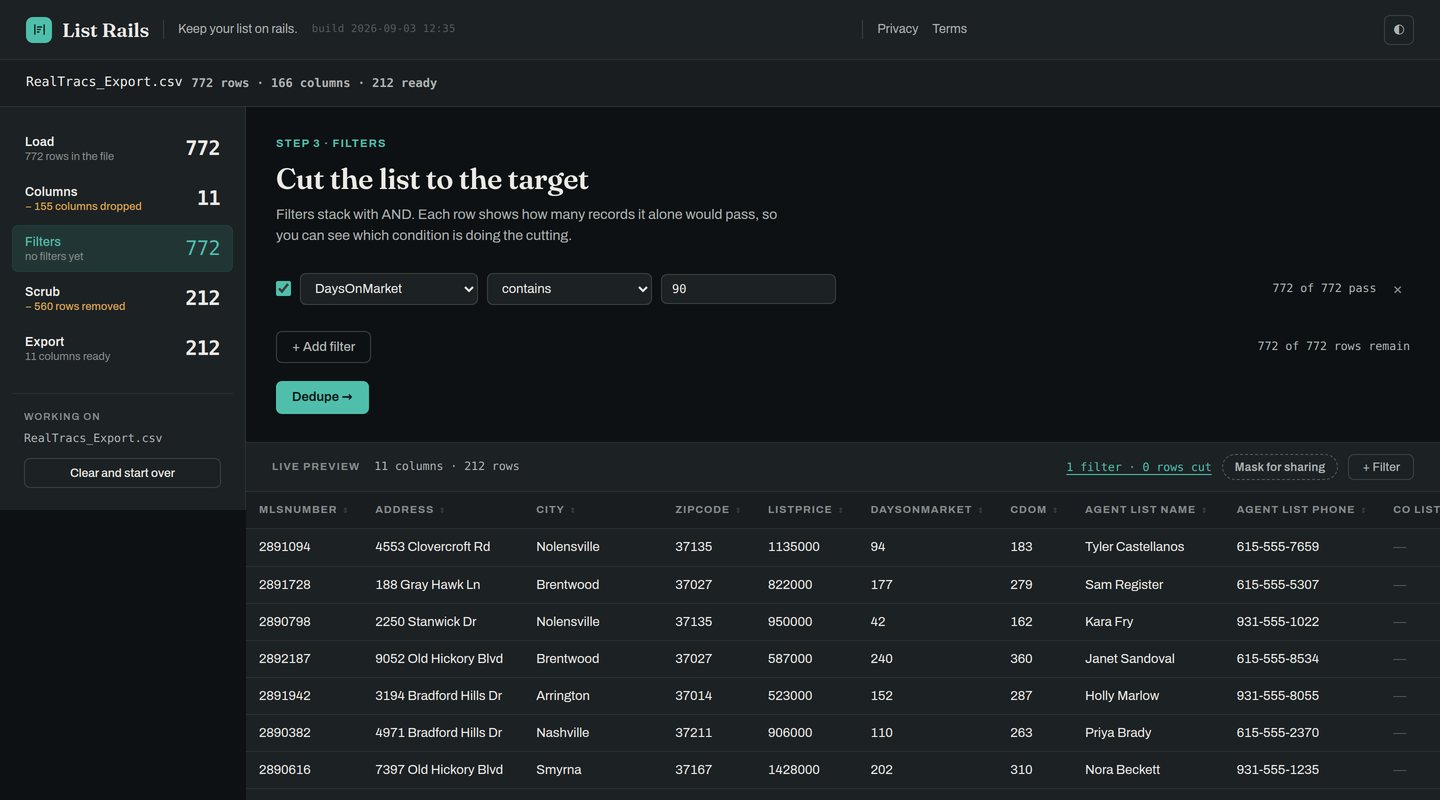Click MLS number 2891728

click(285, 584)
